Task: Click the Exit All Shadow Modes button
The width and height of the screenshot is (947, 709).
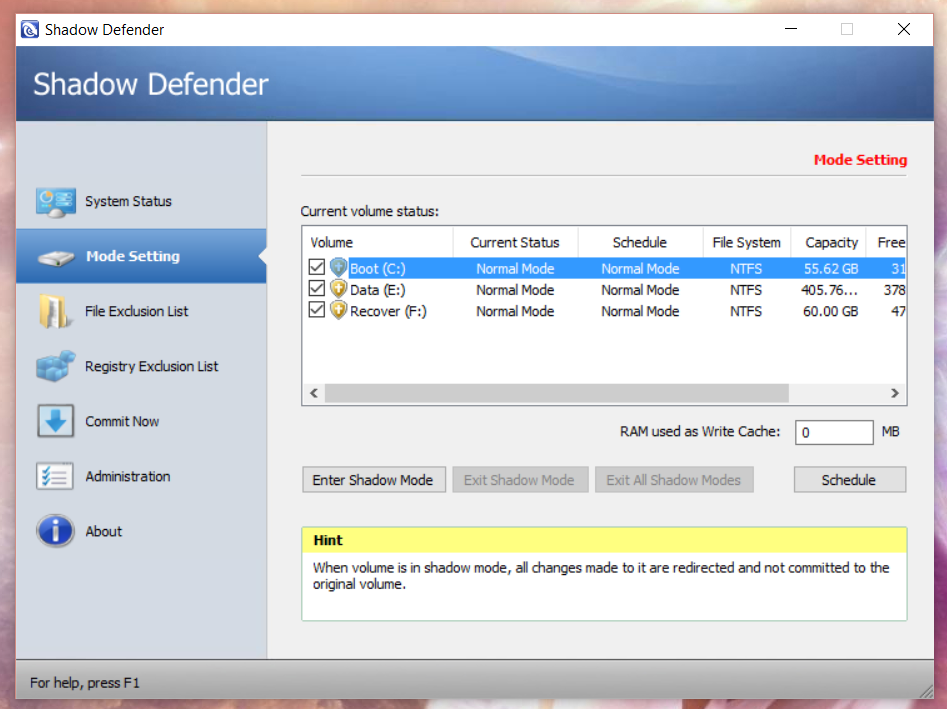Action: coord(674,480)
